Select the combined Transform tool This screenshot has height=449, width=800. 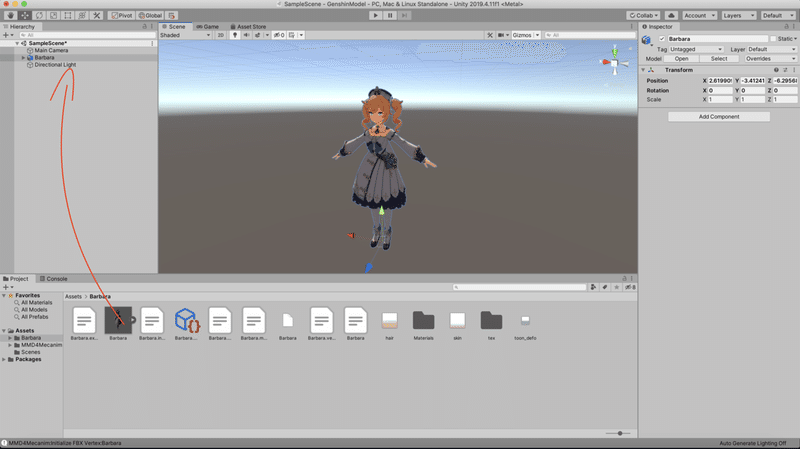click(82, 15)
